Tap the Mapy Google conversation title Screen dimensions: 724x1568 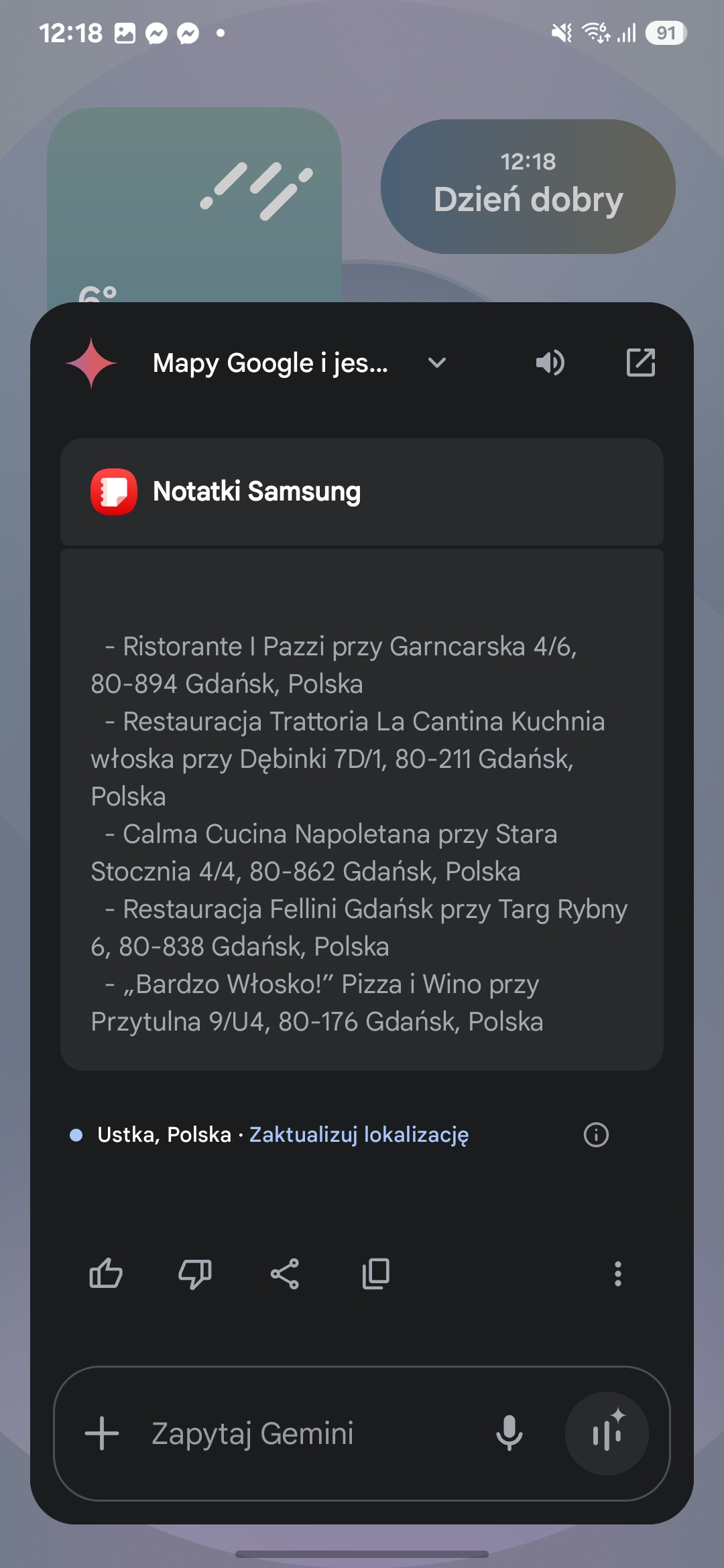pos(270,363)
